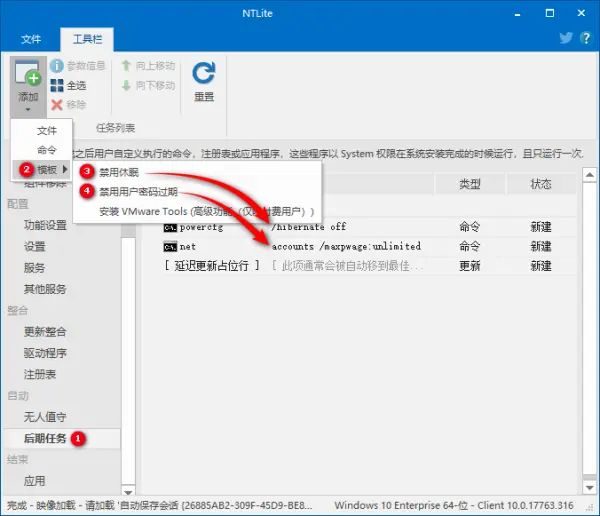Open 设置 in the sidebar
The width and height of the screenshot is (600, 516).
pos(34,246)
